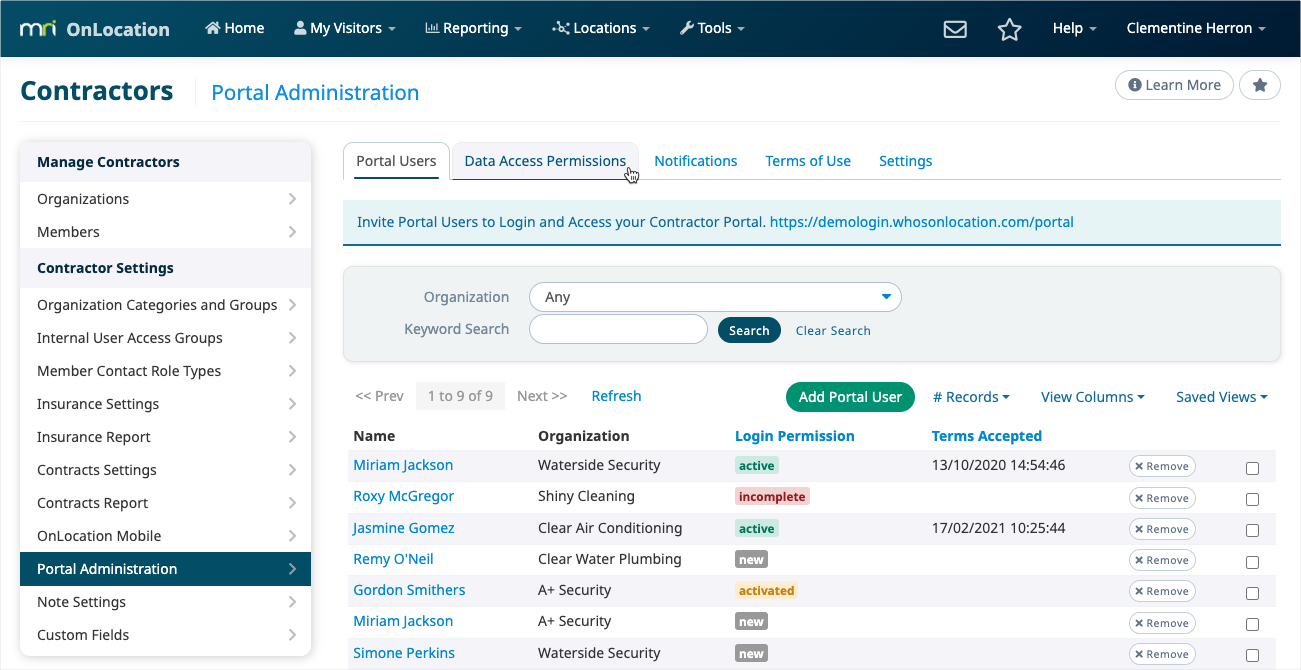
Task: Open Gordon Smithers user name link
Action: (409, 590)
